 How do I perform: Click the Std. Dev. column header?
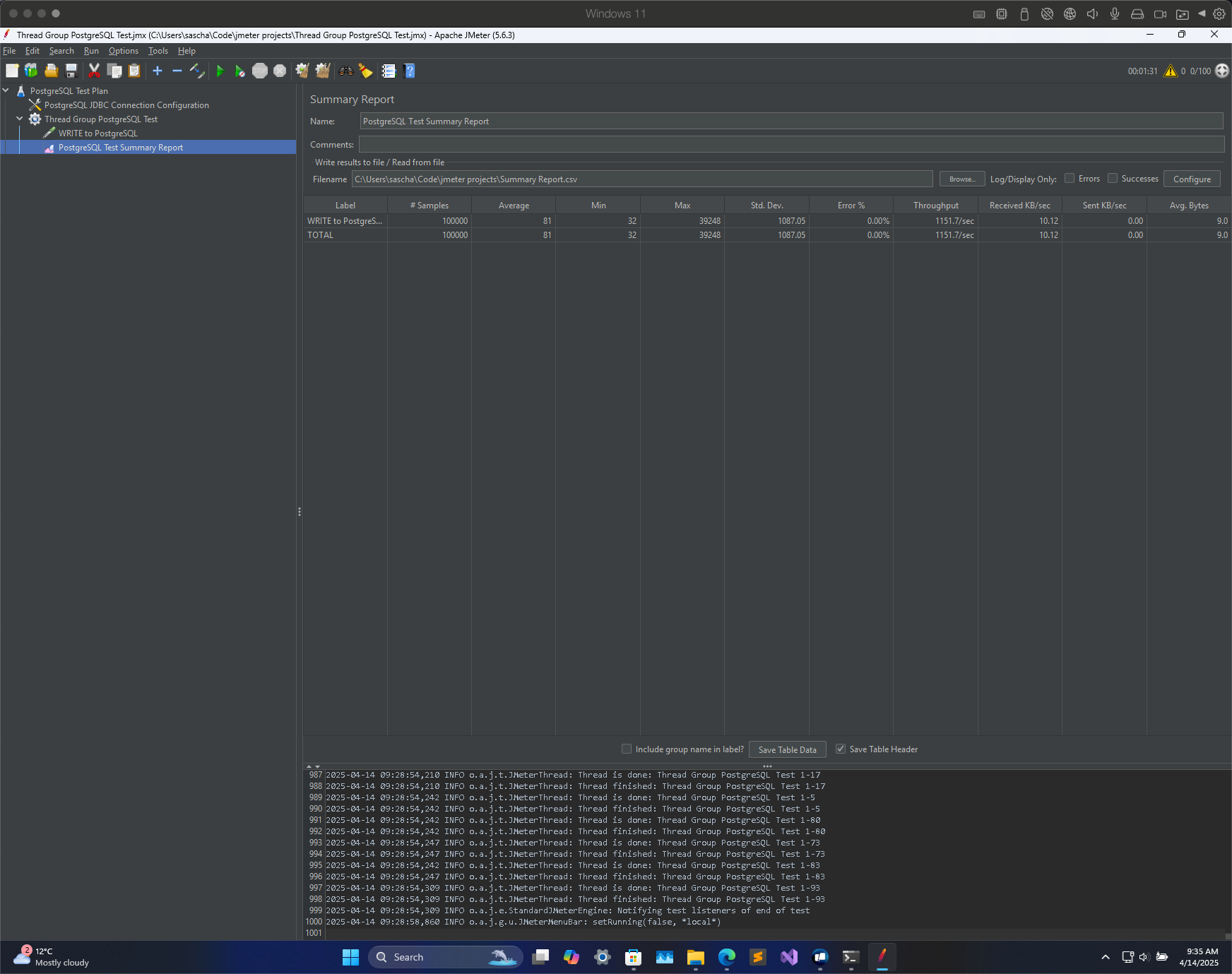coord(766,206)
